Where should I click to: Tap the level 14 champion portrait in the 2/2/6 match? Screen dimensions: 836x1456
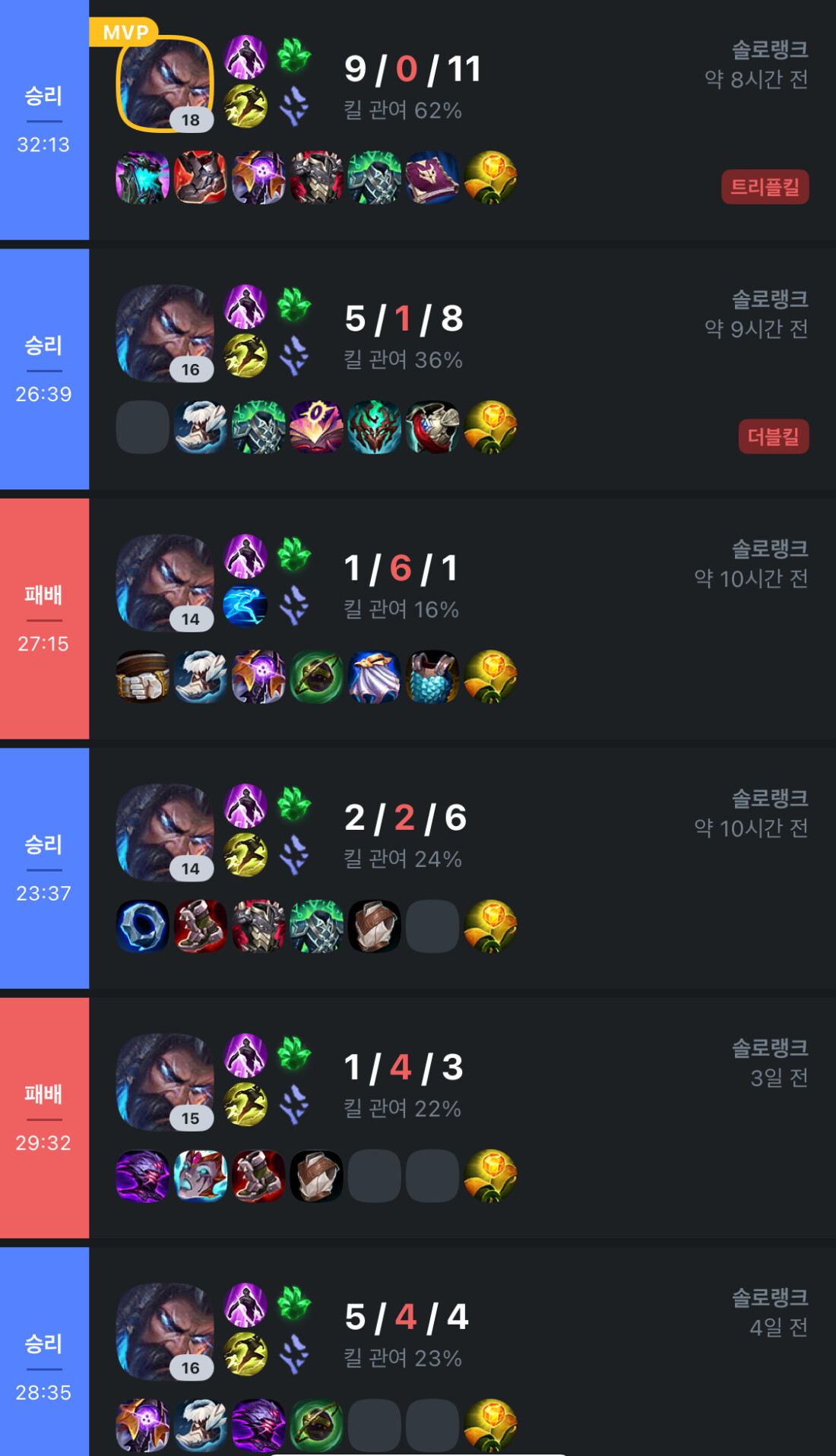click(x=165, y=833)
